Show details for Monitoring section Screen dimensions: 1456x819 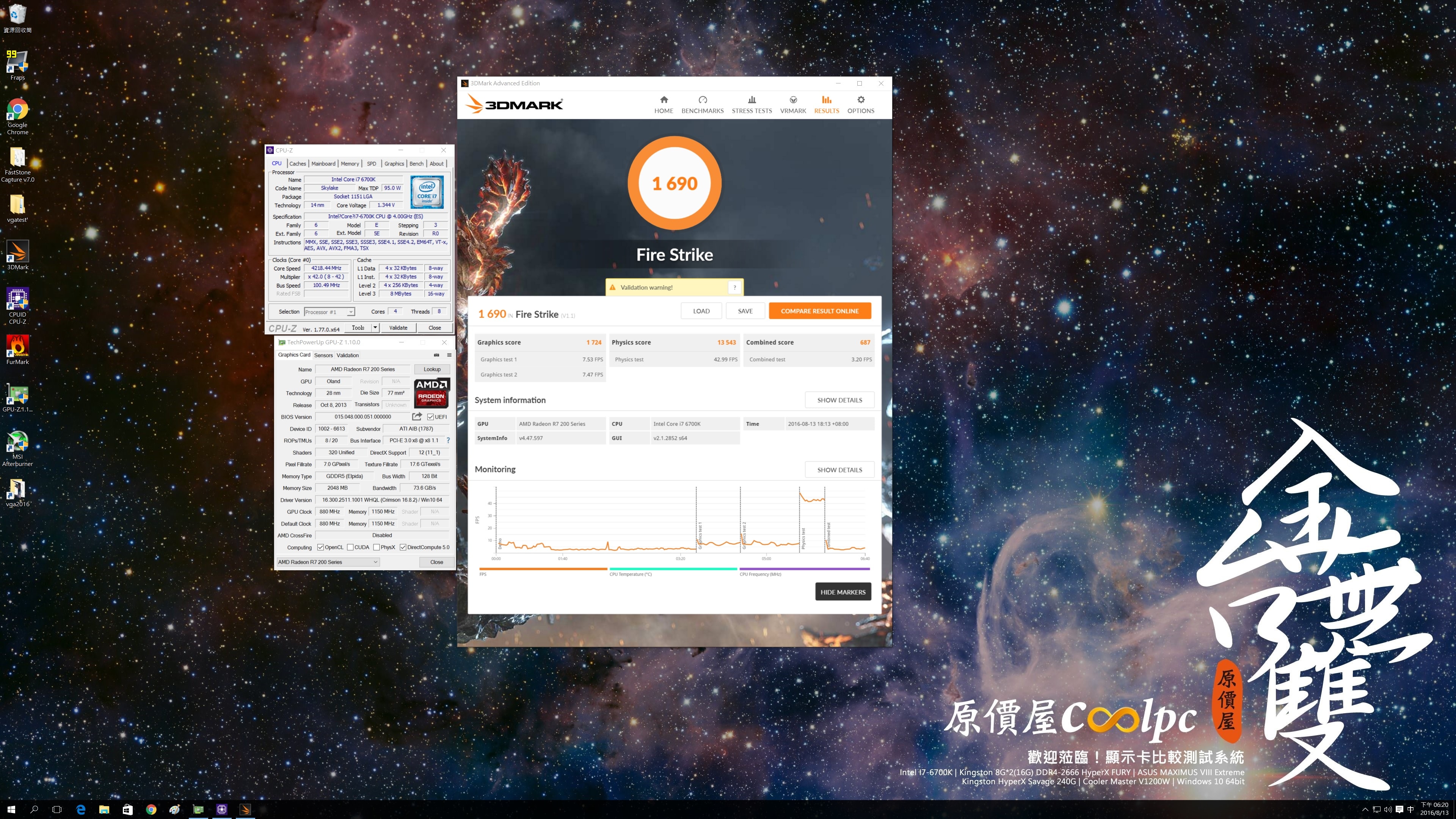click(x=839, y=470)
